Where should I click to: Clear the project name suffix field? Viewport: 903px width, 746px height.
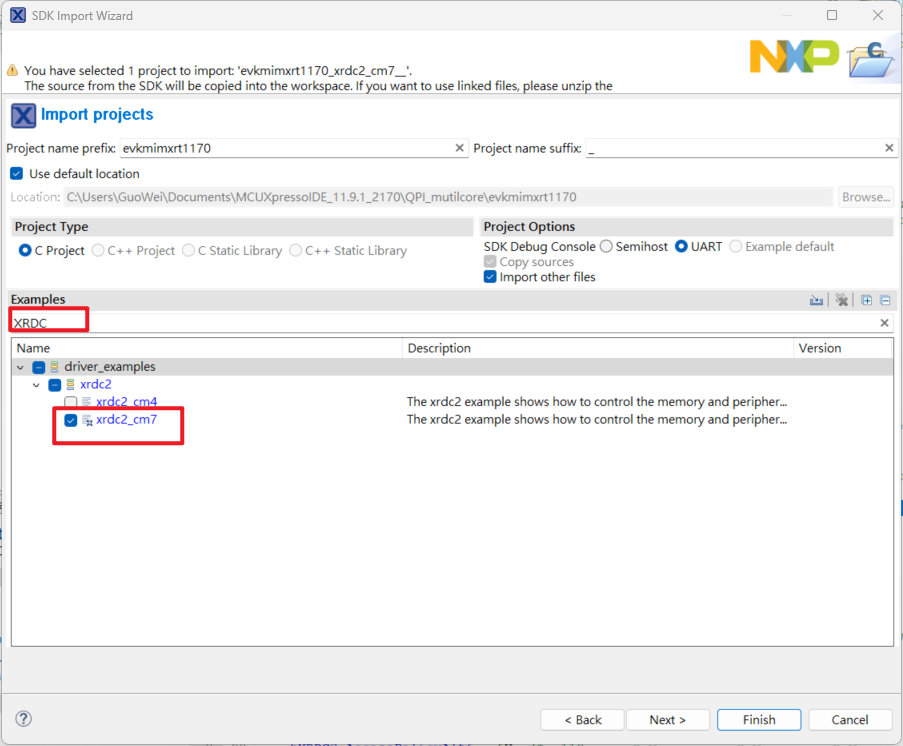click(889, 148)
